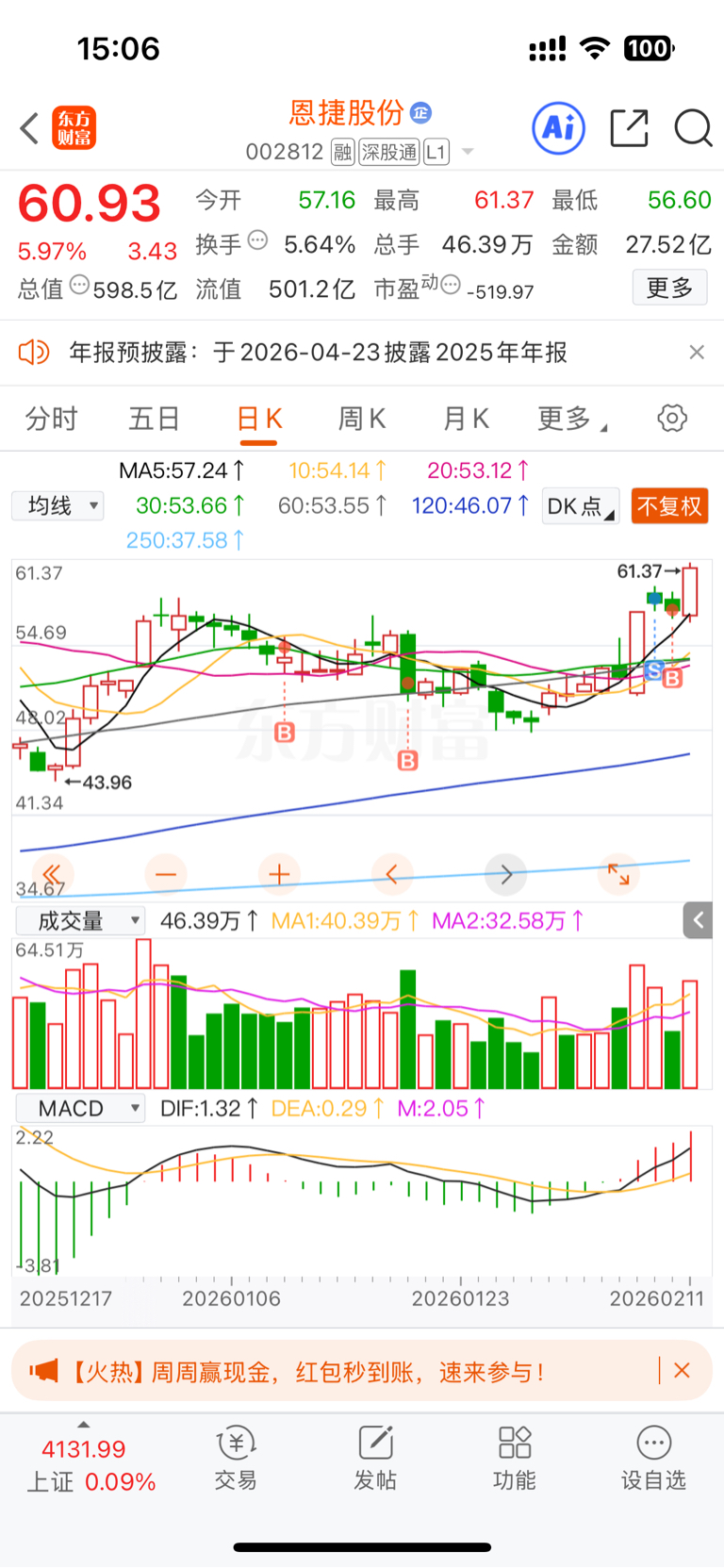The height and width of the screenshot is (1568, 724).
Task: Close the 火热 promotion banner
Action: coord(683,1370)
